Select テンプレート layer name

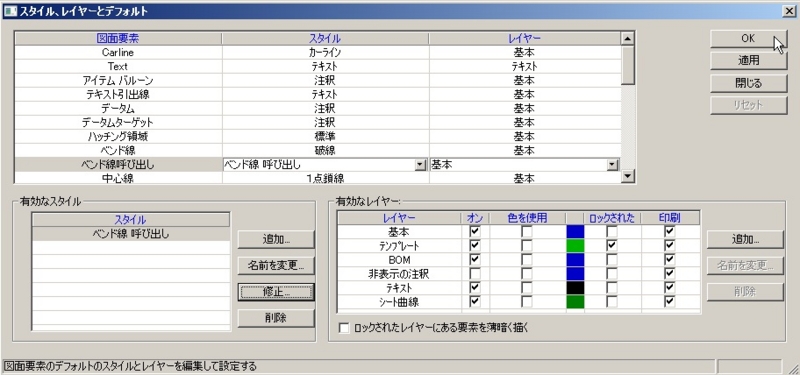[399, 246]
